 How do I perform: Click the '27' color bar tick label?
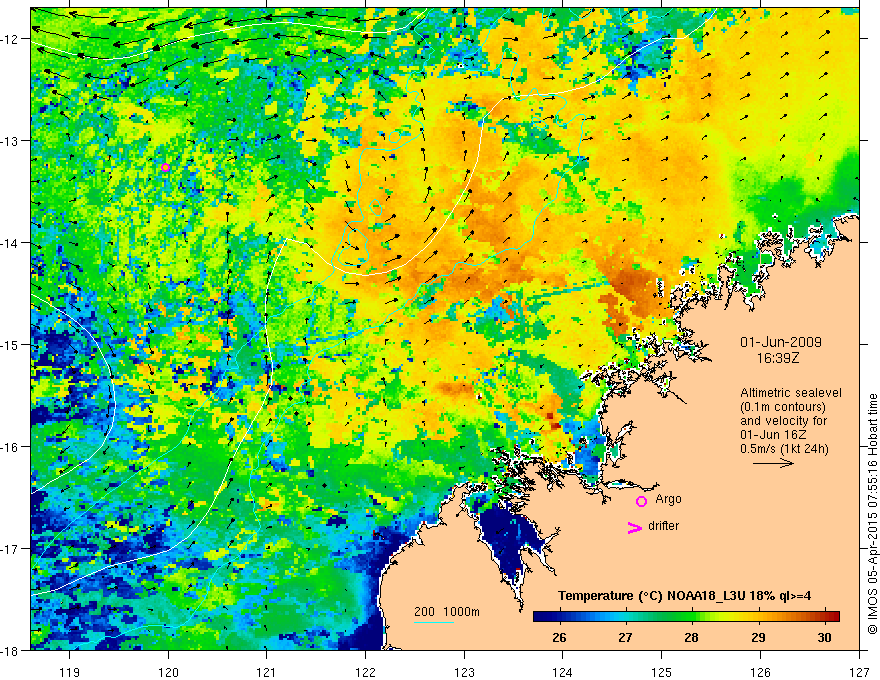pos(625,637)
